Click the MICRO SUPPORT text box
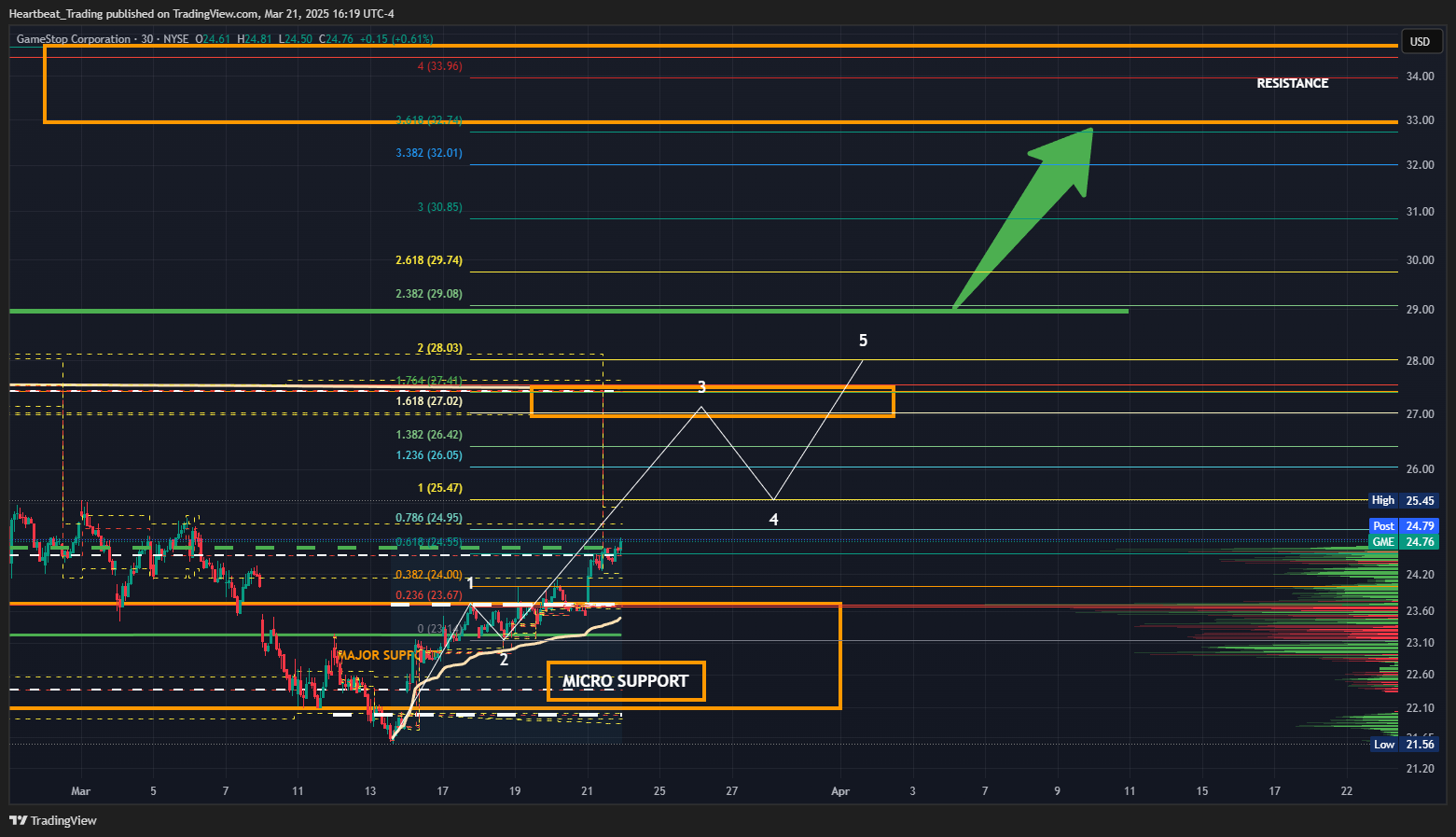The height and width of the screenshot is (837, 1456). click(x=626, y=681)
